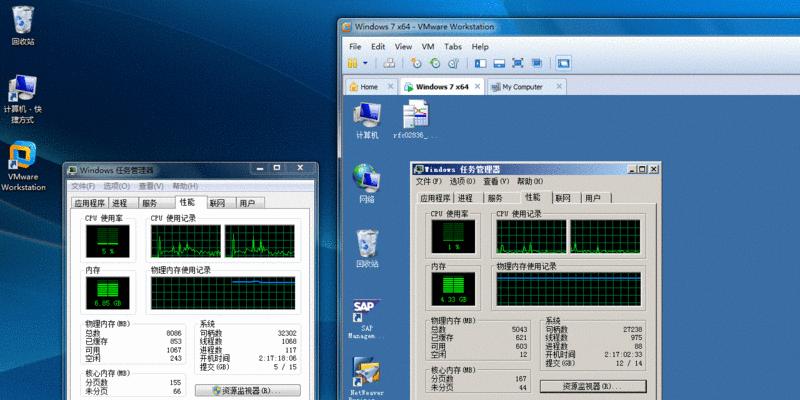
Task: Select NetWeaver shortcut icon on guest desktop
Action: click(x=366, y=378)
